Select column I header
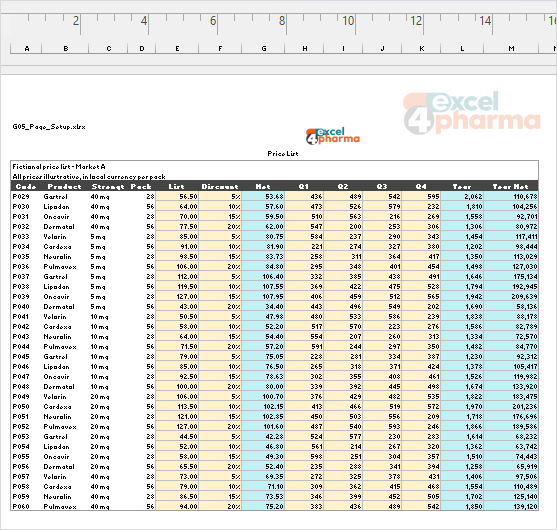 tap(343, 48)
